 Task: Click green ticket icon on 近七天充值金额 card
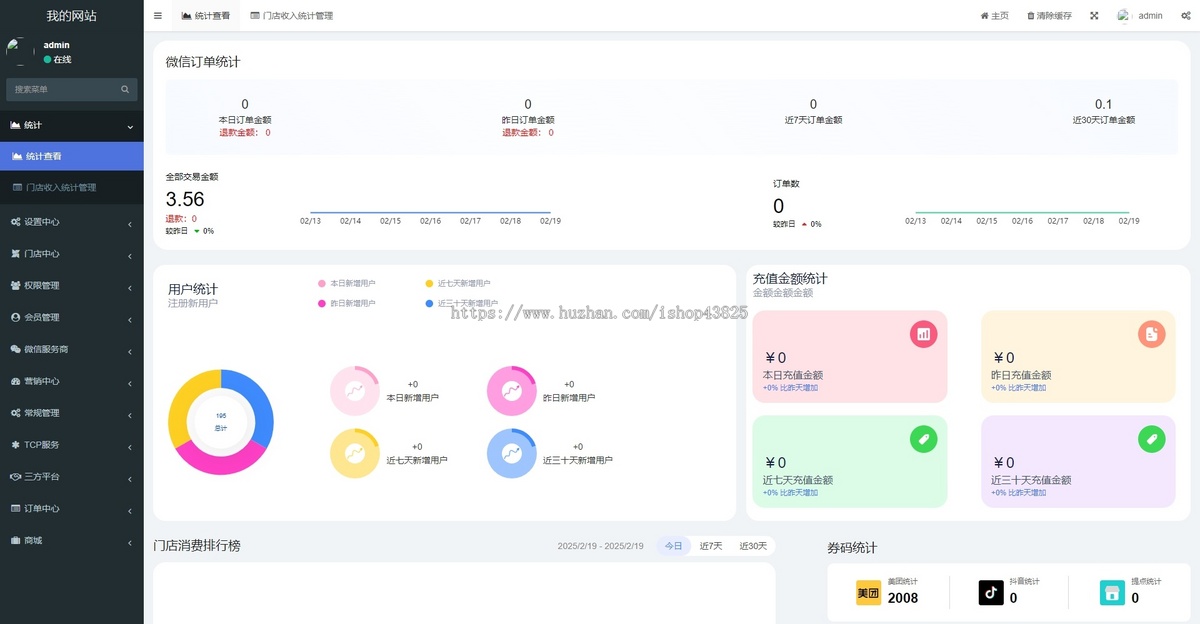tap(923, 439)
